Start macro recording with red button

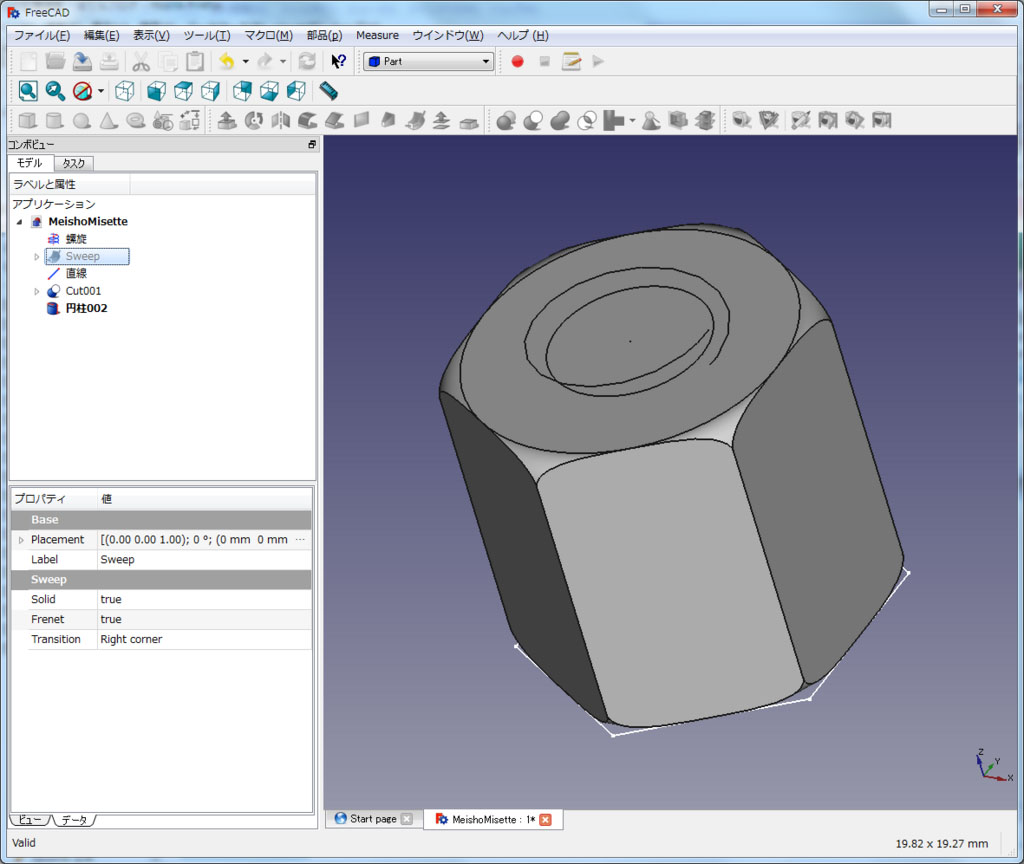(x=517, y=61)
